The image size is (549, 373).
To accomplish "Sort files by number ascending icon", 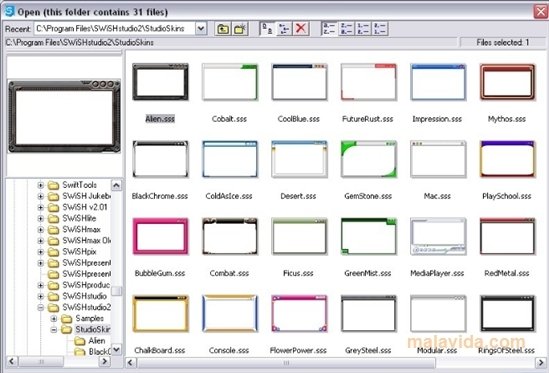I will [363, 28].
